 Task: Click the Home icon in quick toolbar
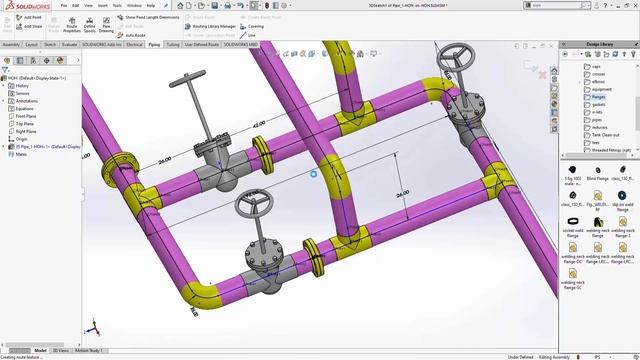pyautogui.click(x=180, y=5)
